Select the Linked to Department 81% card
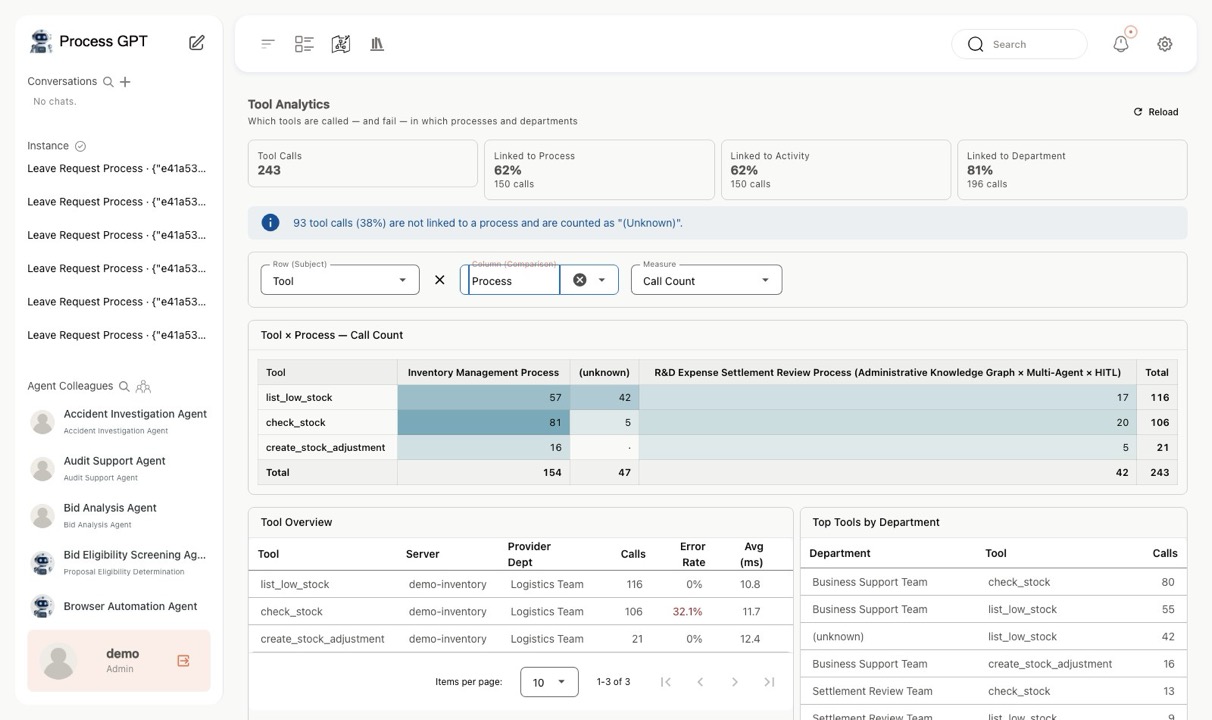The height and width of the screenshot is (720, 1212). tap(1072, 170)
